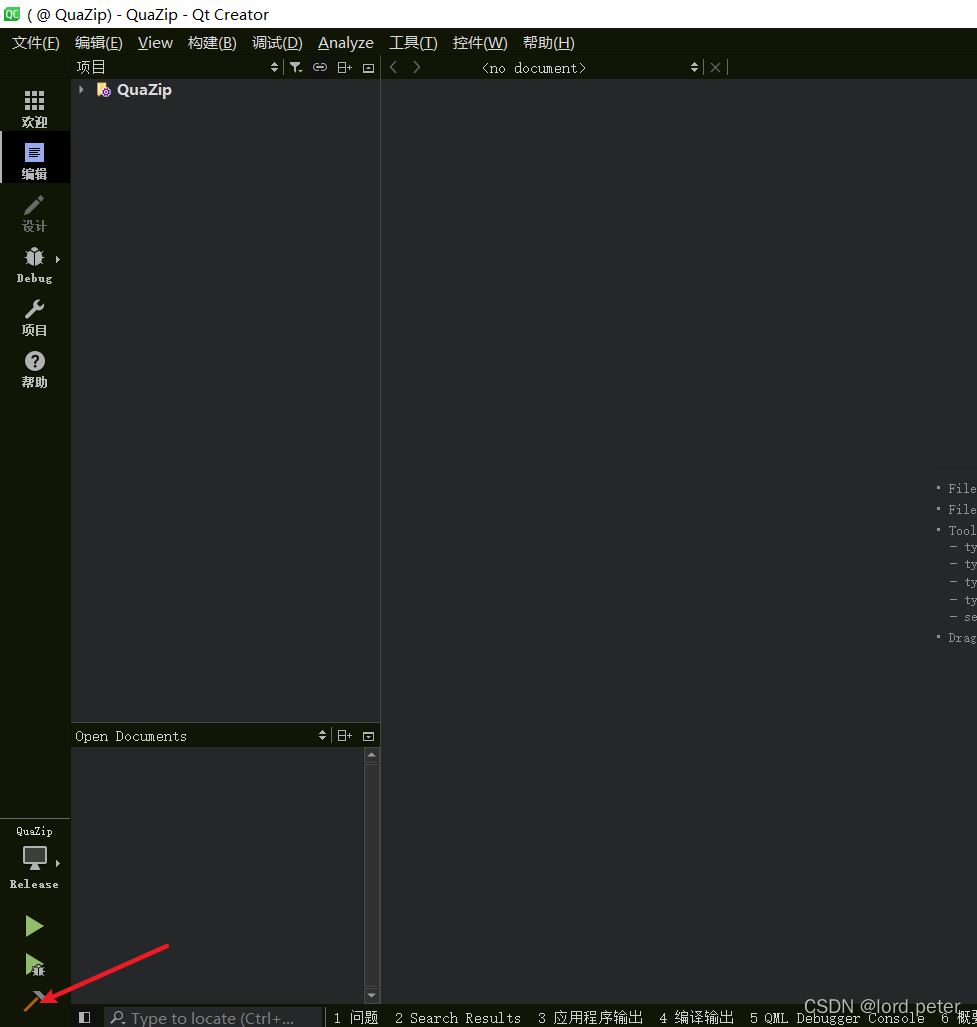Start debugging with the Run-with-bug button

pyautogui.click(x=34, y=964)
